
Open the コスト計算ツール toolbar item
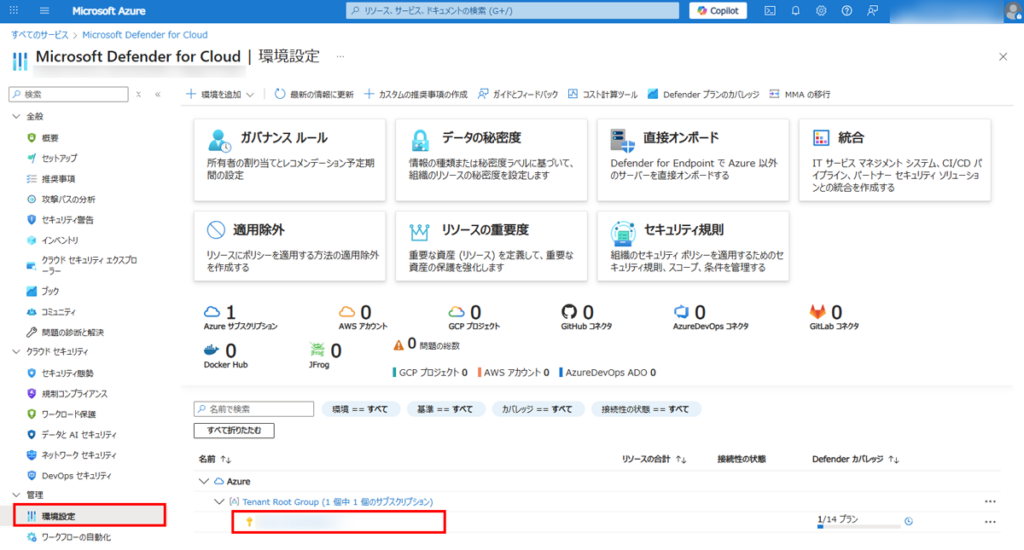[602, 94]
